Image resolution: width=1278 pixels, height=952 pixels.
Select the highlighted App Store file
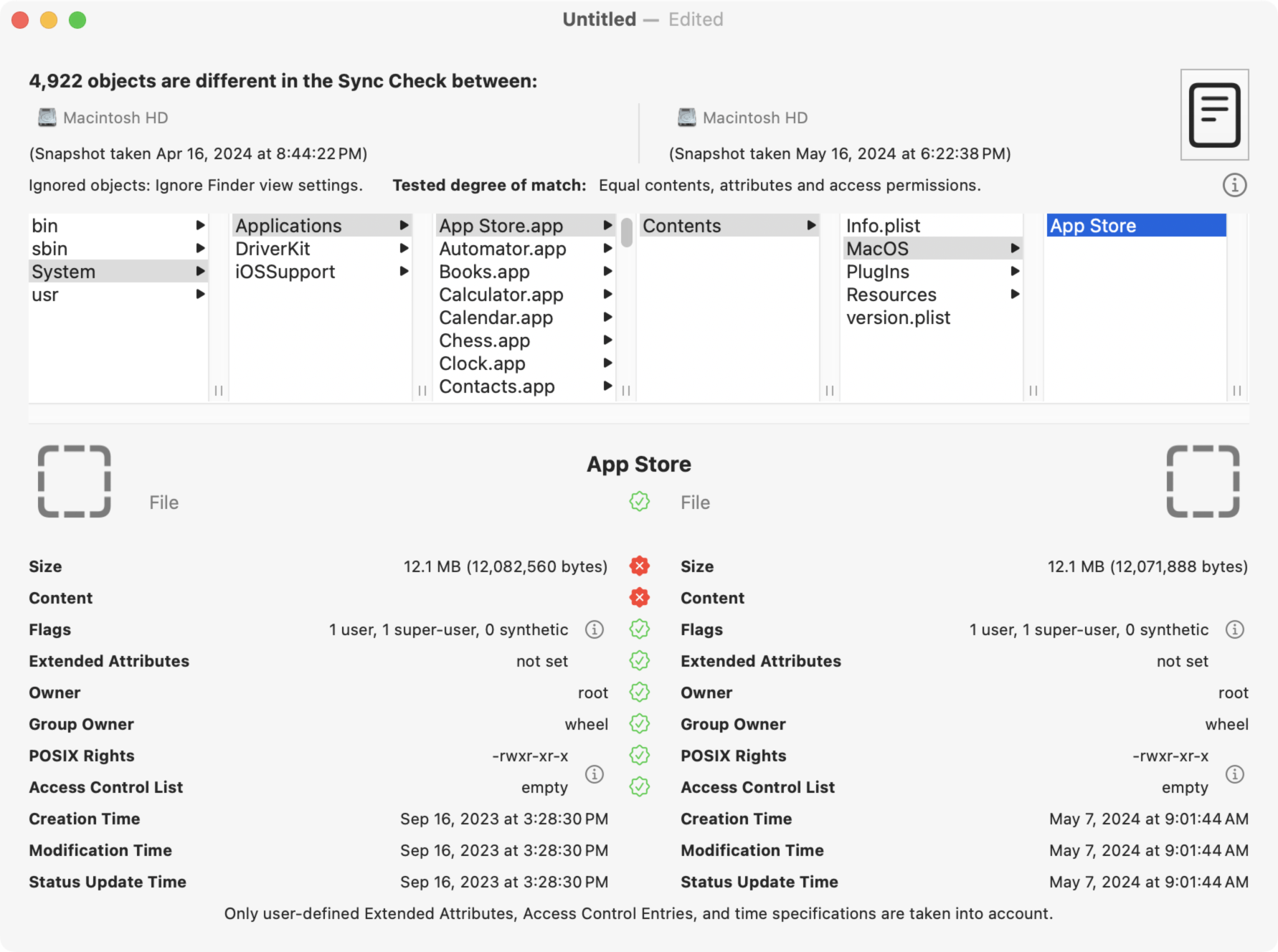pos(1137,226)
